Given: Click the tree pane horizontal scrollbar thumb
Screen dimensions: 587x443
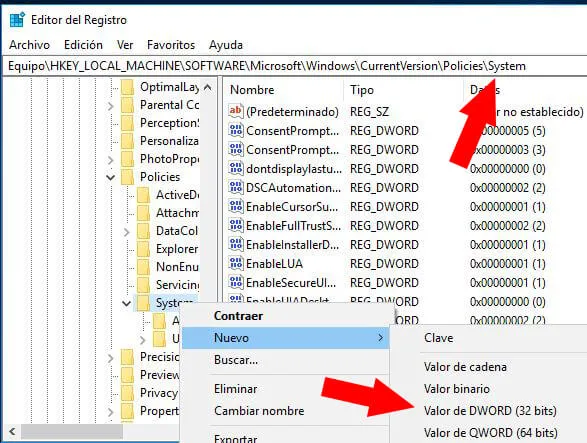Looking at the screenshot, I should tap(72, 431).
